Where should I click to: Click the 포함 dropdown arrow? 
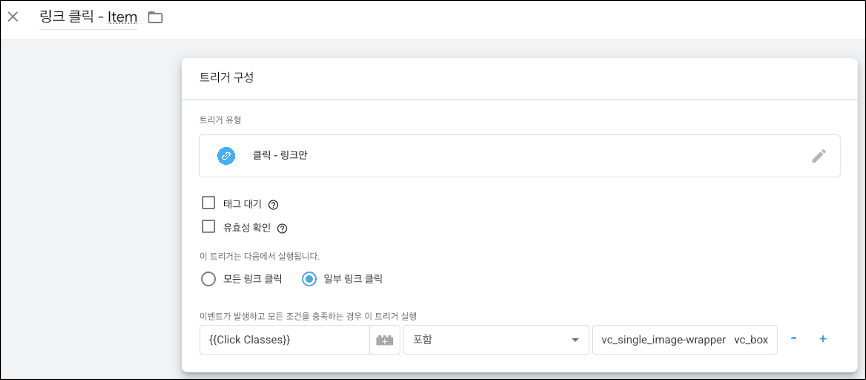coord(575,340)
